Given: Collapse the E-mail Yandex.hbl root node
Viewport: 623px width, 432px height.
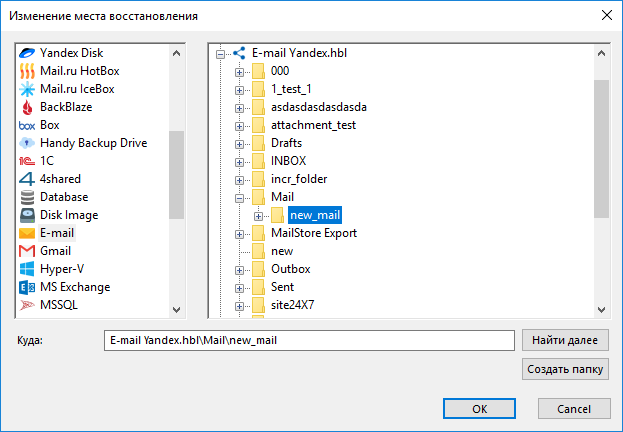Looking at the screenshot, I should pos(220,54).
